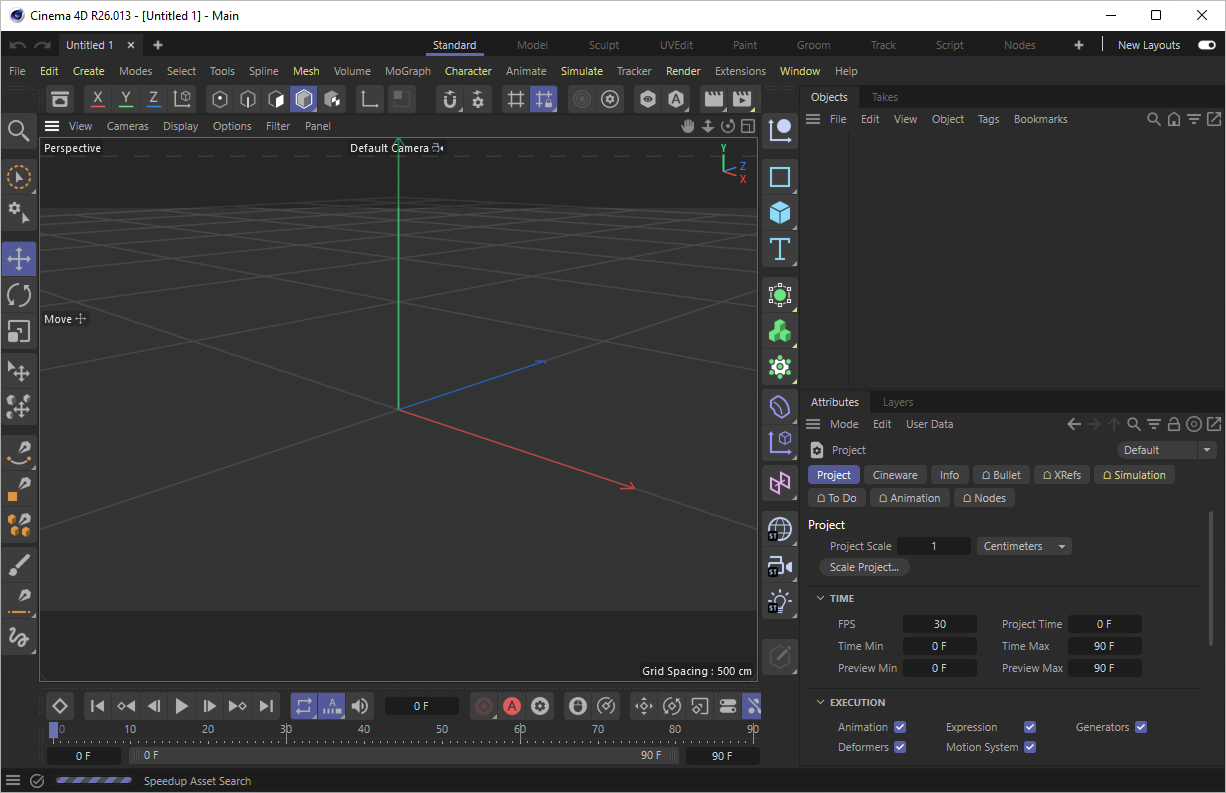Uncheck the Animation execution checkbox

[900, 727]
